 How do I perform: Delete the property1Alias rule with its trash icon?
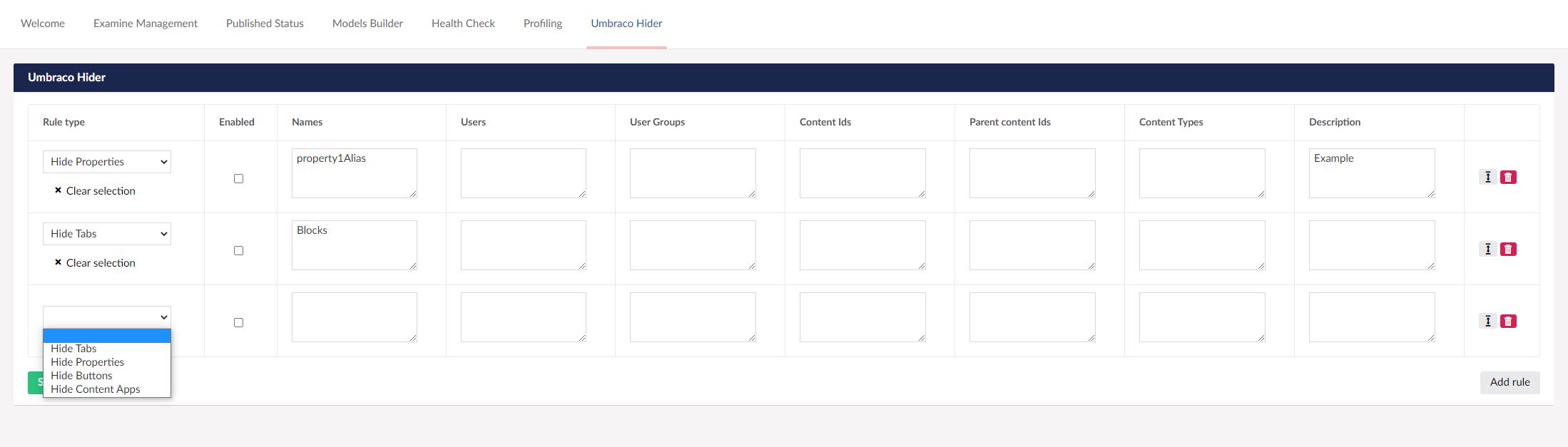1508,177
